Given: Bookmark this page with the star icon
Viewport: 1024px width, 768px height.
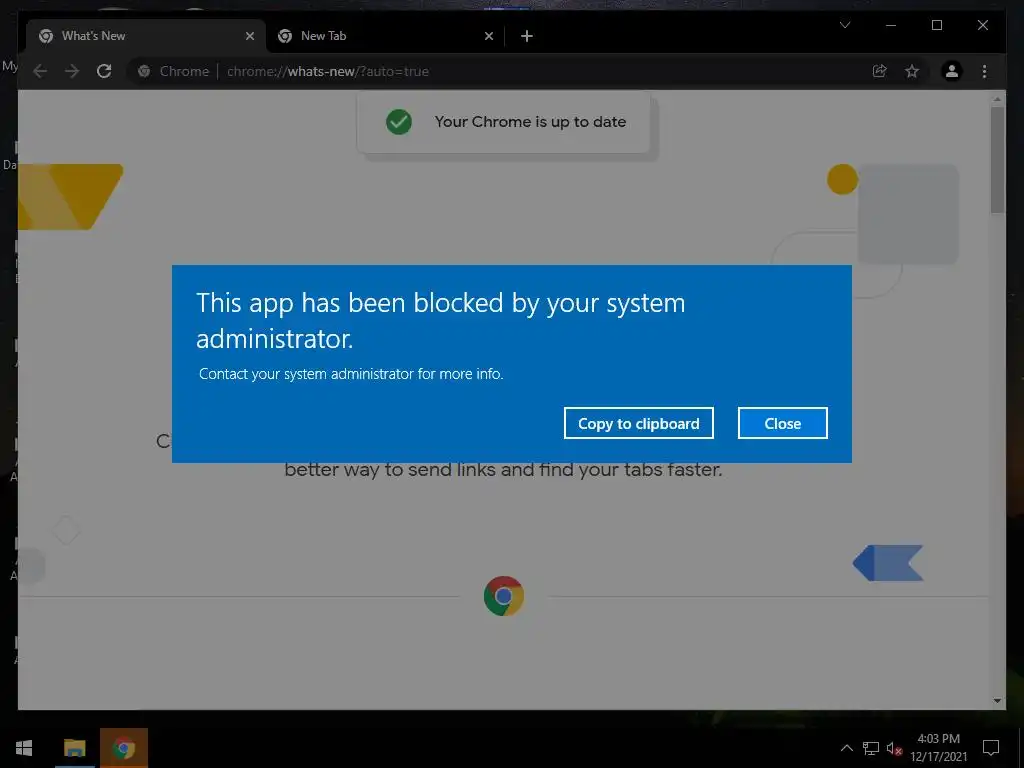Looking at the screenshot, I should tap(912, 71).
